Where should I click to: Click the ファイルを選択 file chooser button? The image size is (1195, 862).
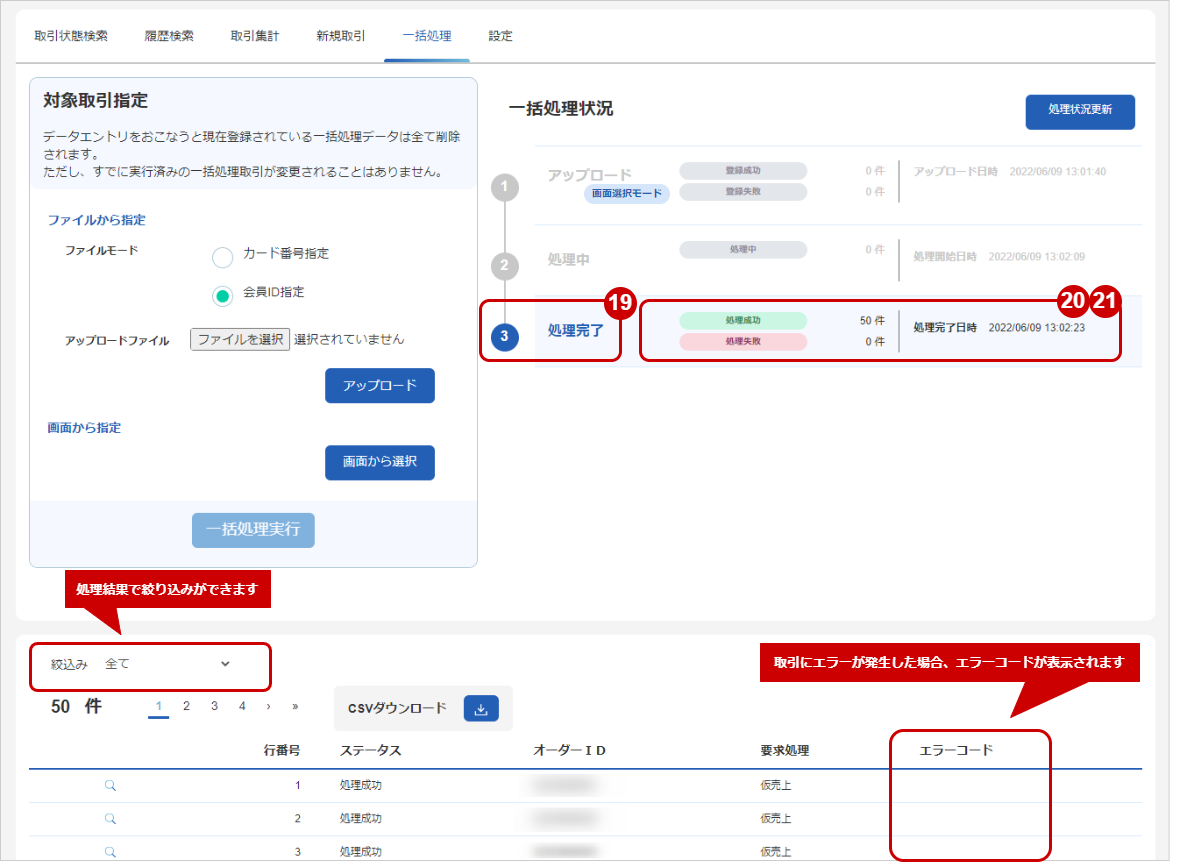pos(240,339)
